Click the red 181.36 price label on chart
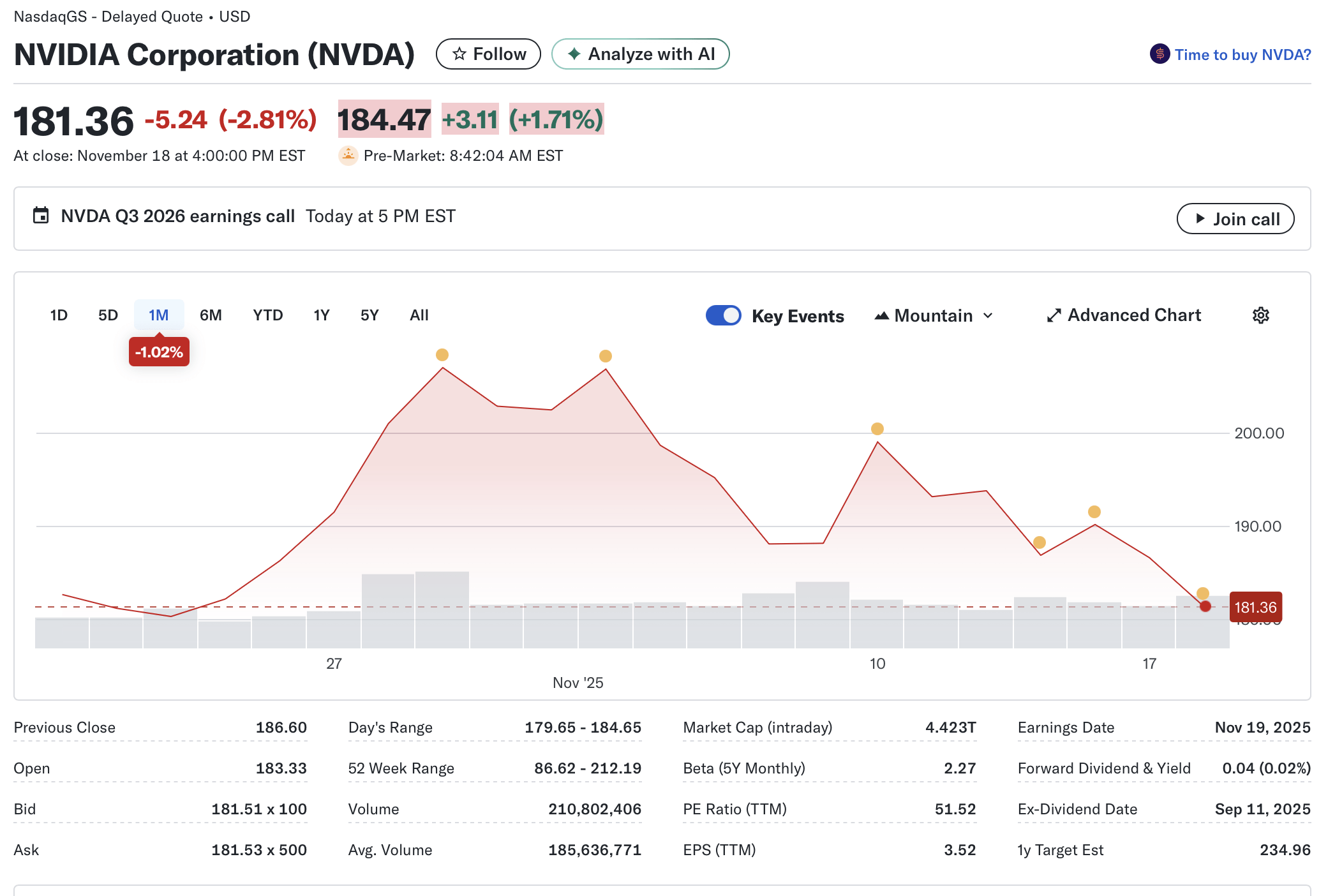The width and height of the screenshot is (1335, 896). [1256, 607]
